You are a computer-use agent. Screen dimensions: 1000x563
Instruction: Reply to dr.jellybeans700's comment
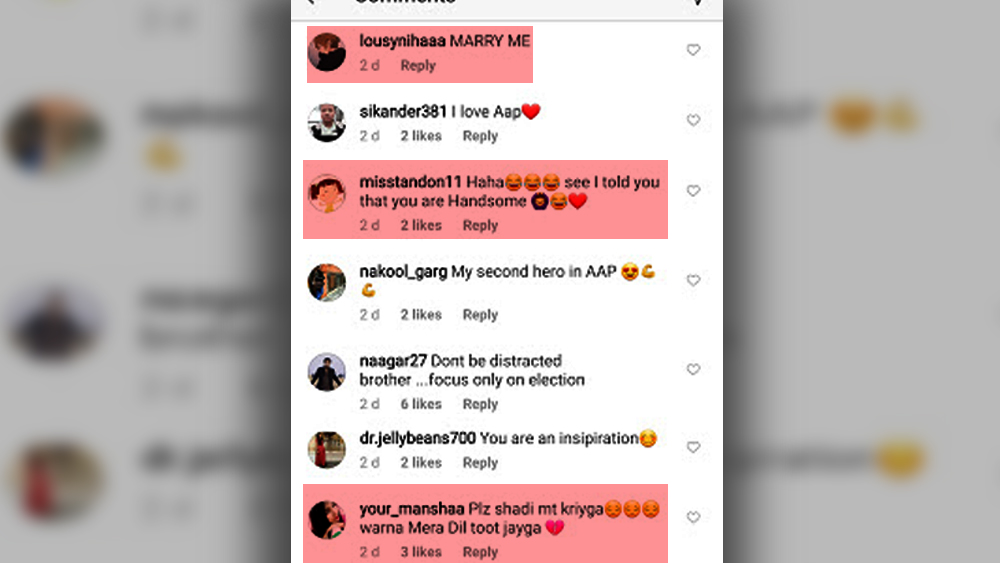click(x=480, y=463)
